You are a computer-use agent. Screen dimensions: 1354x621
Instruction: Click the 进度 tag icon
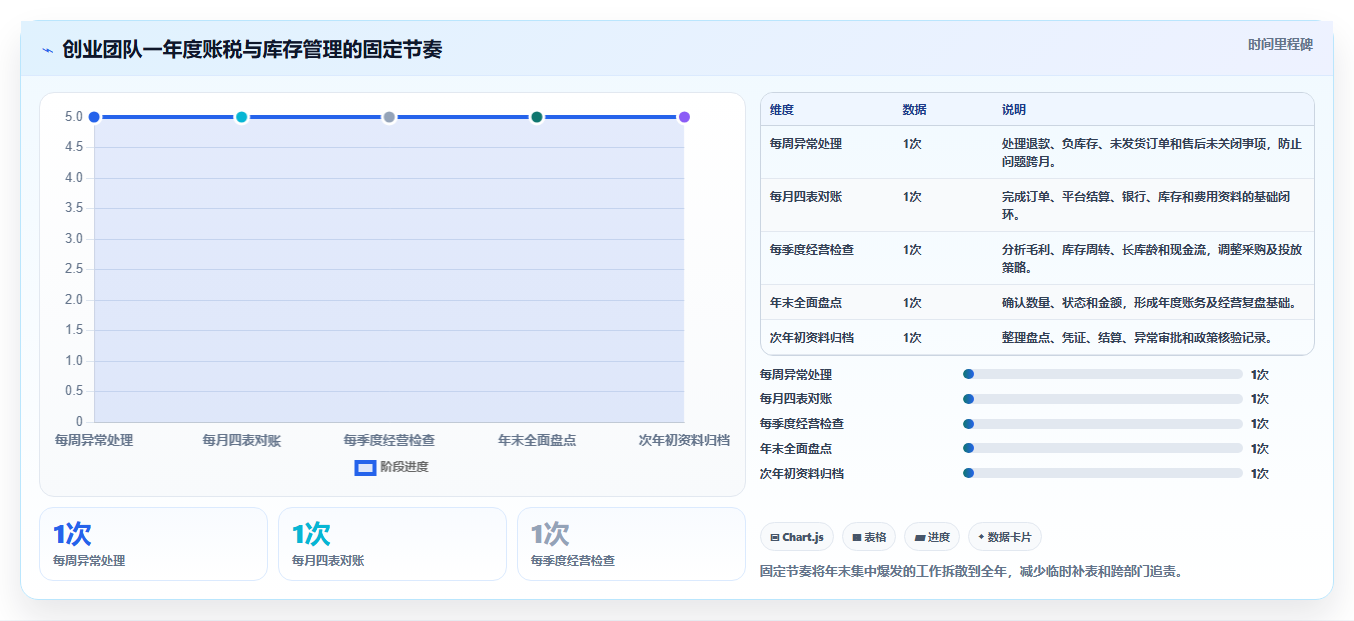pyautogui.click(x=920, y=537)
